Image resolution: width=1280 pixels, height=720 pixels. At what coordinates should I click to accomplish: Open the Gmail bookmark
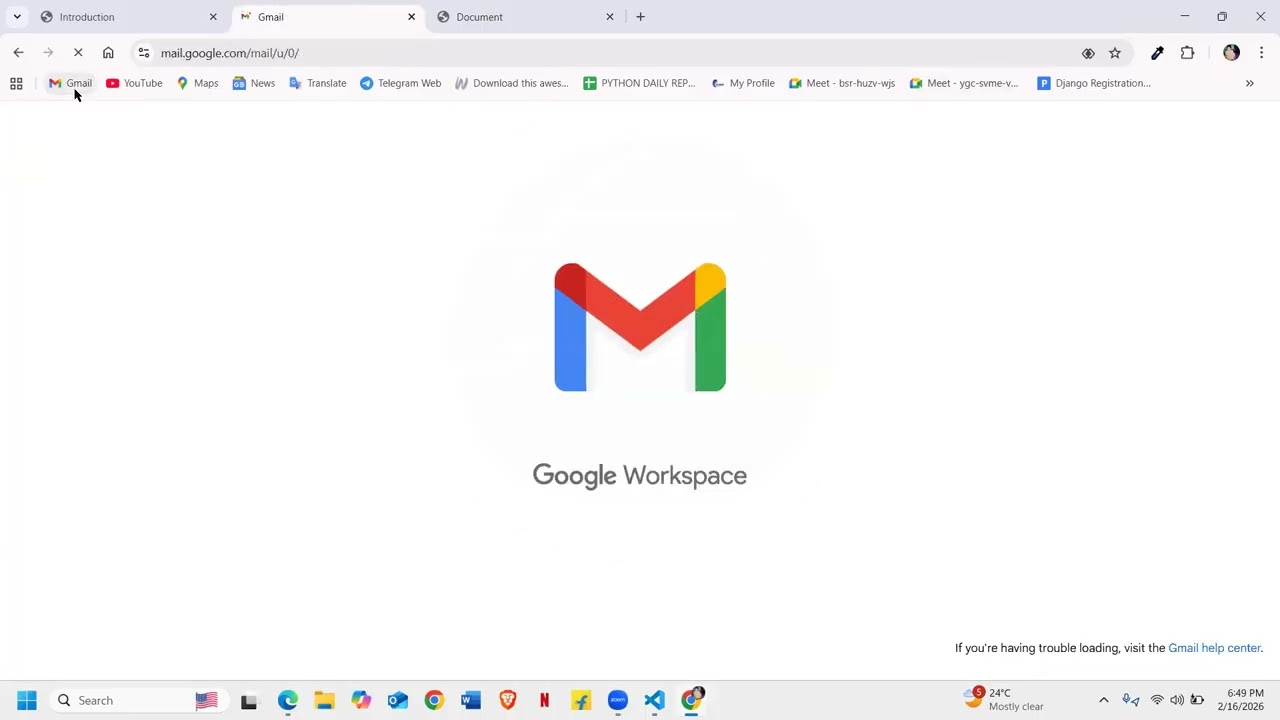[70, 84]
